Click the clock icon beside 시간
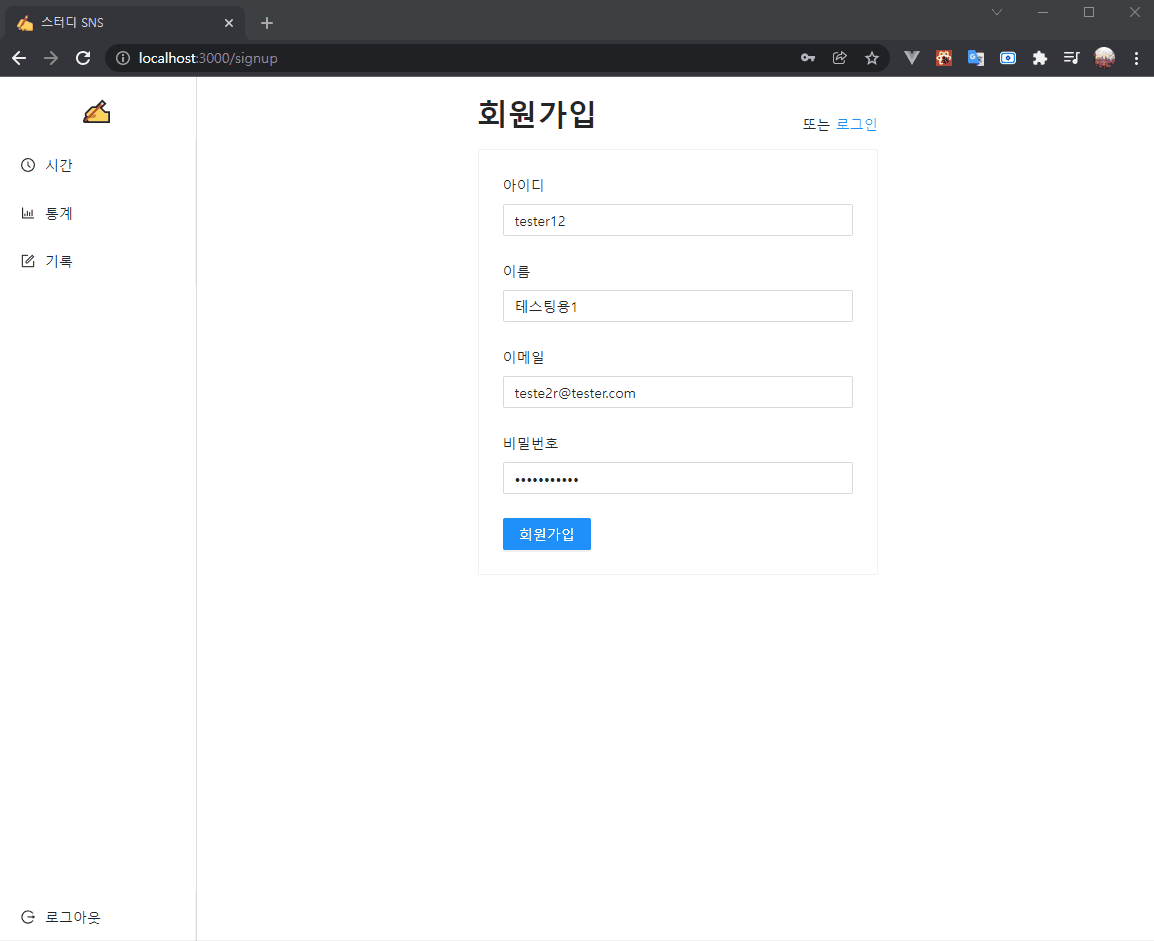The image size is (1154, 941). click(x=28, y=165)
